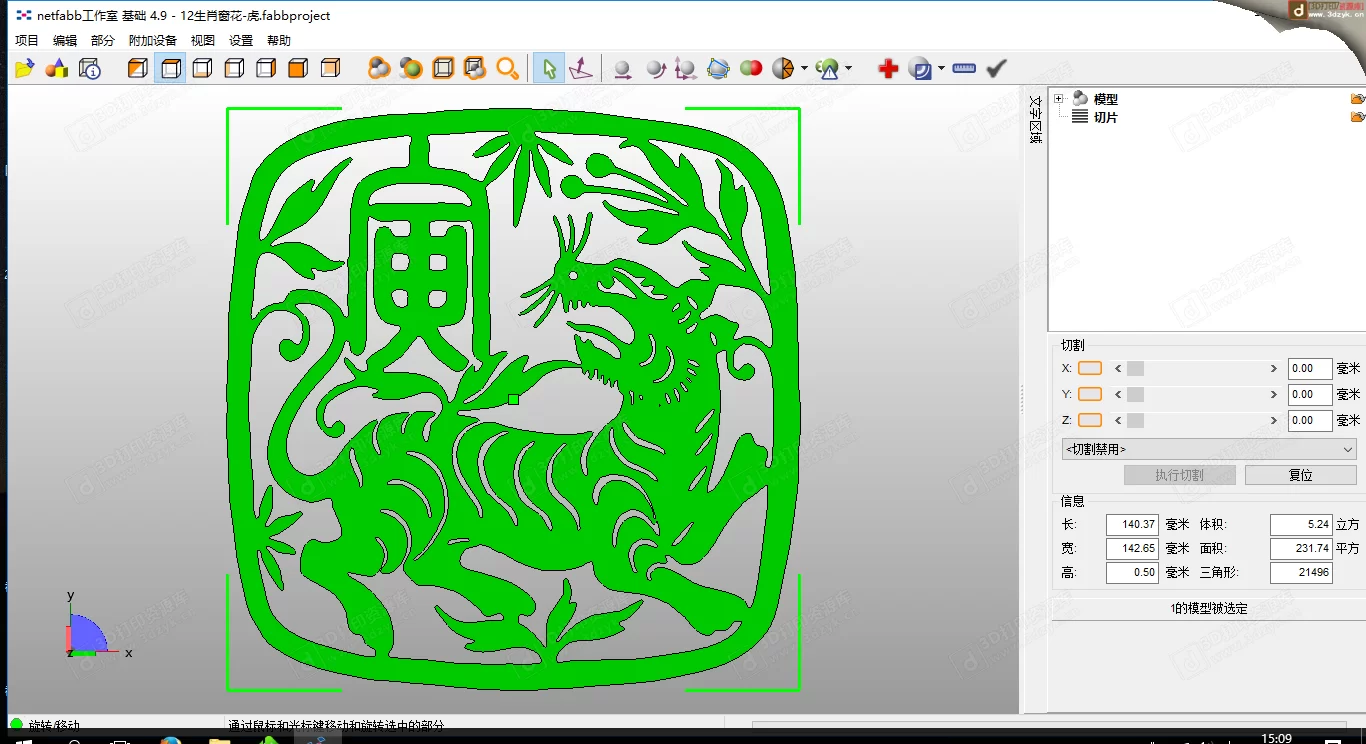The width and height of the screenshot is (1366, 744).
Task: Expand the 模型 tree node
Action: pos(1058,99)
